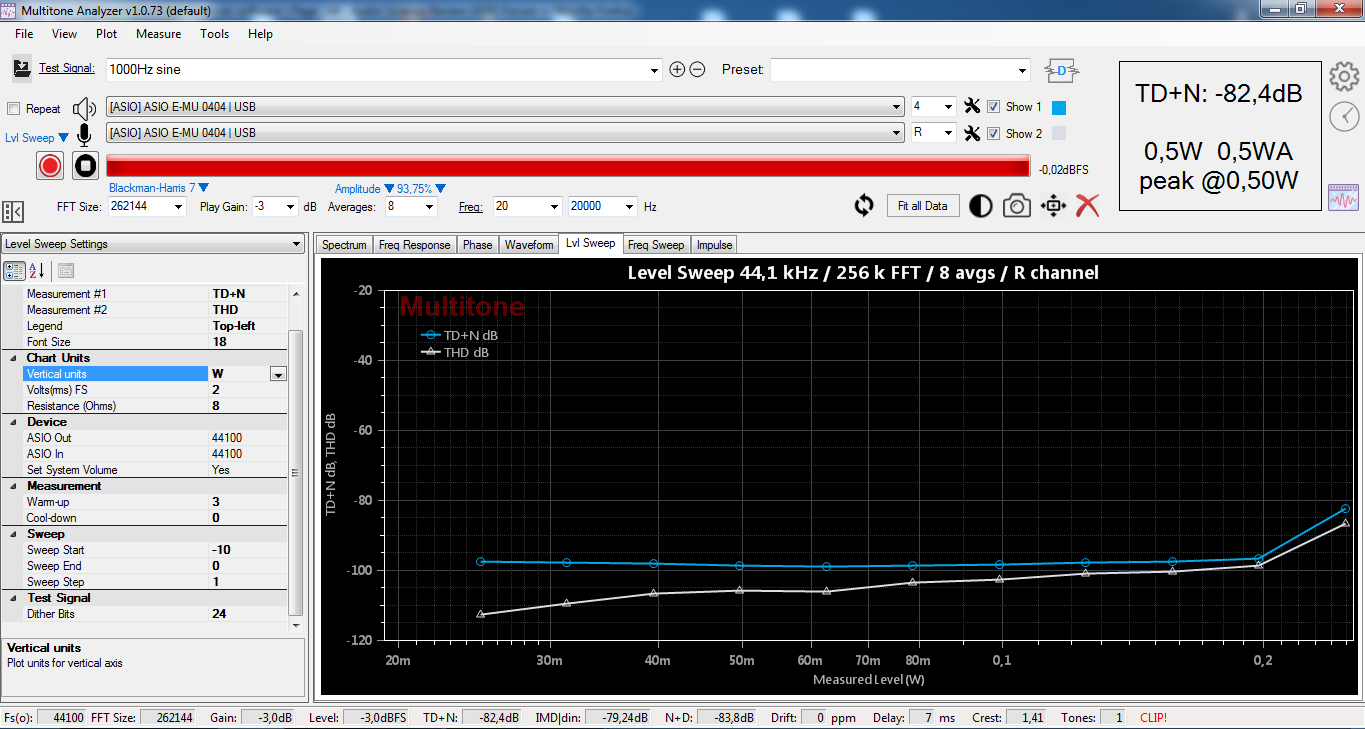This screenshot has width=1365, height=729.
Task: Switch to the Impulse tab
Action: coord(714,245)
